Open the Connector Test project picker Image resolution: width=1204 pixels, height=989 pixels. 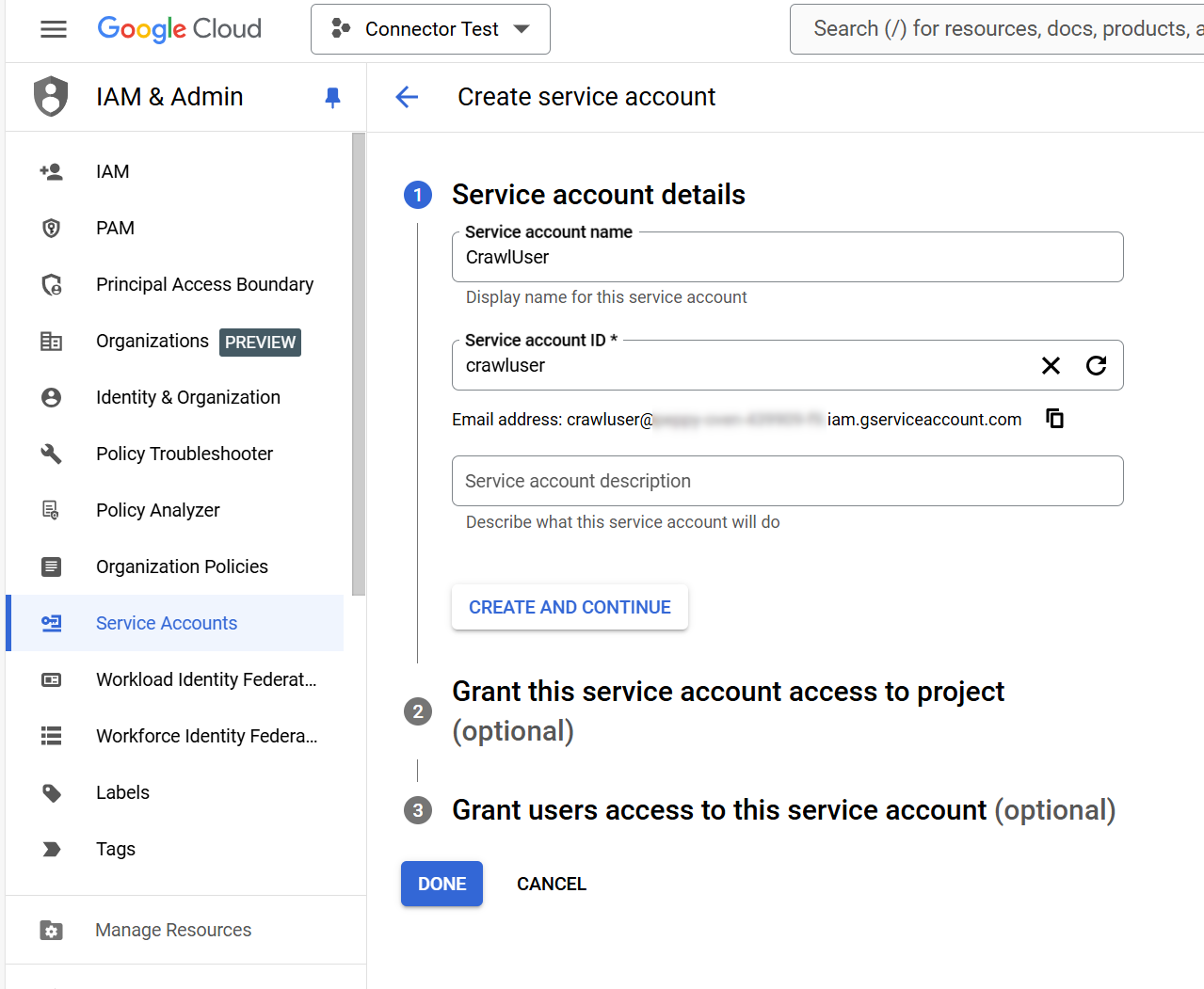point(430,29)
